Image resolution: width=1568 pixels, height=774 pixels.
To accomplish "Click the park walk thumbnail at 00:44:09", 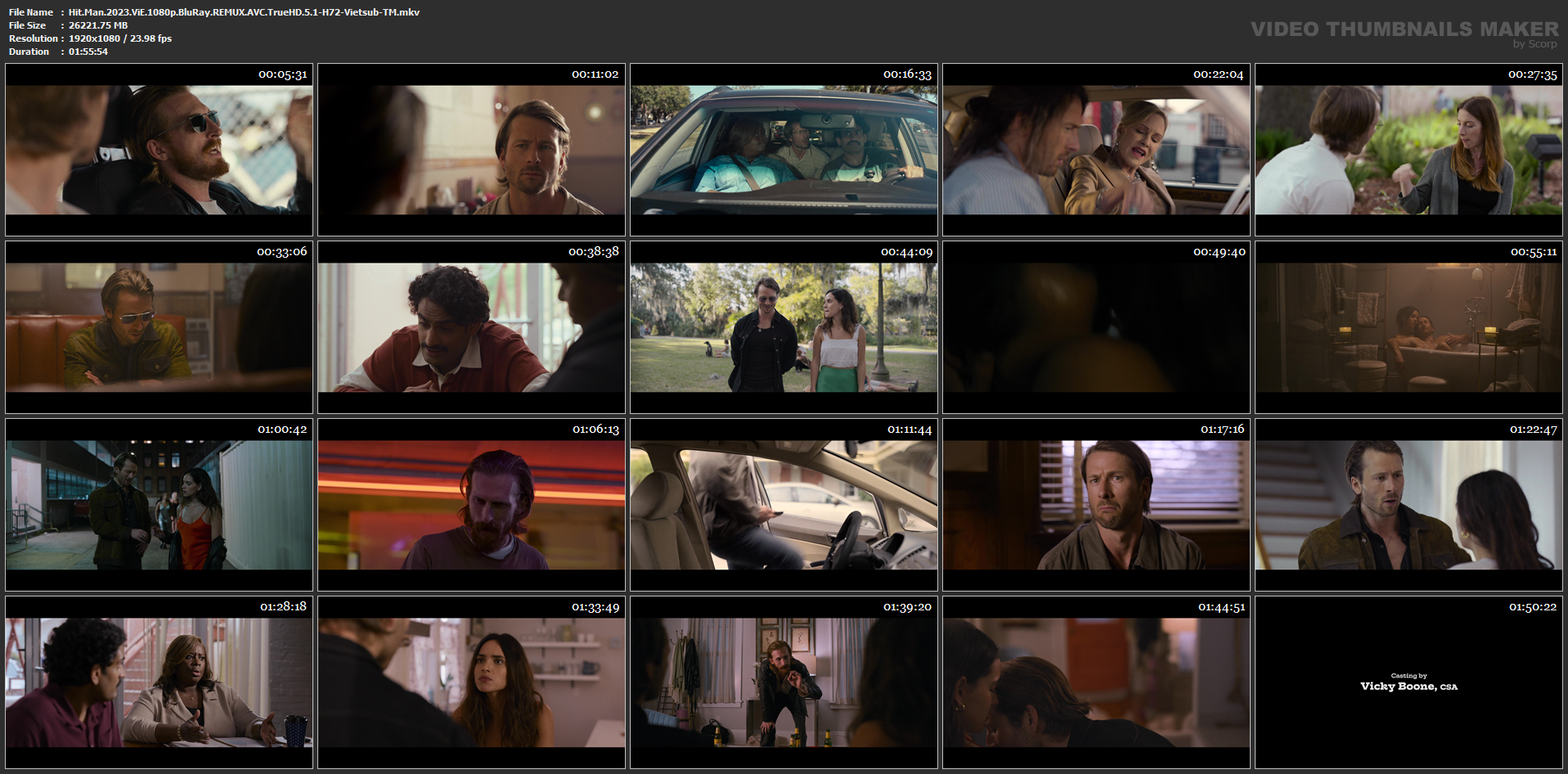I will click(784, 327).
